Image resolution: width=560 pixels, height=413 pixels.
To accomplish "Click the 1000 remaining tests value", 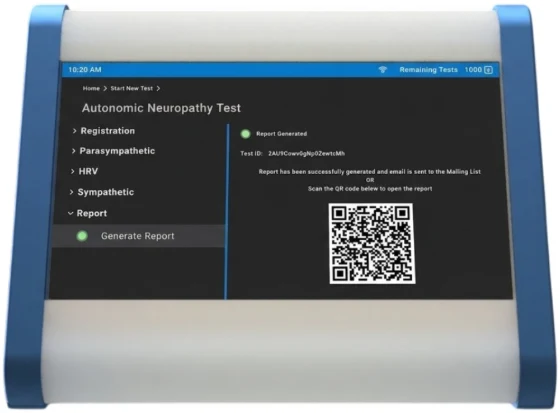I will point(473,70).
